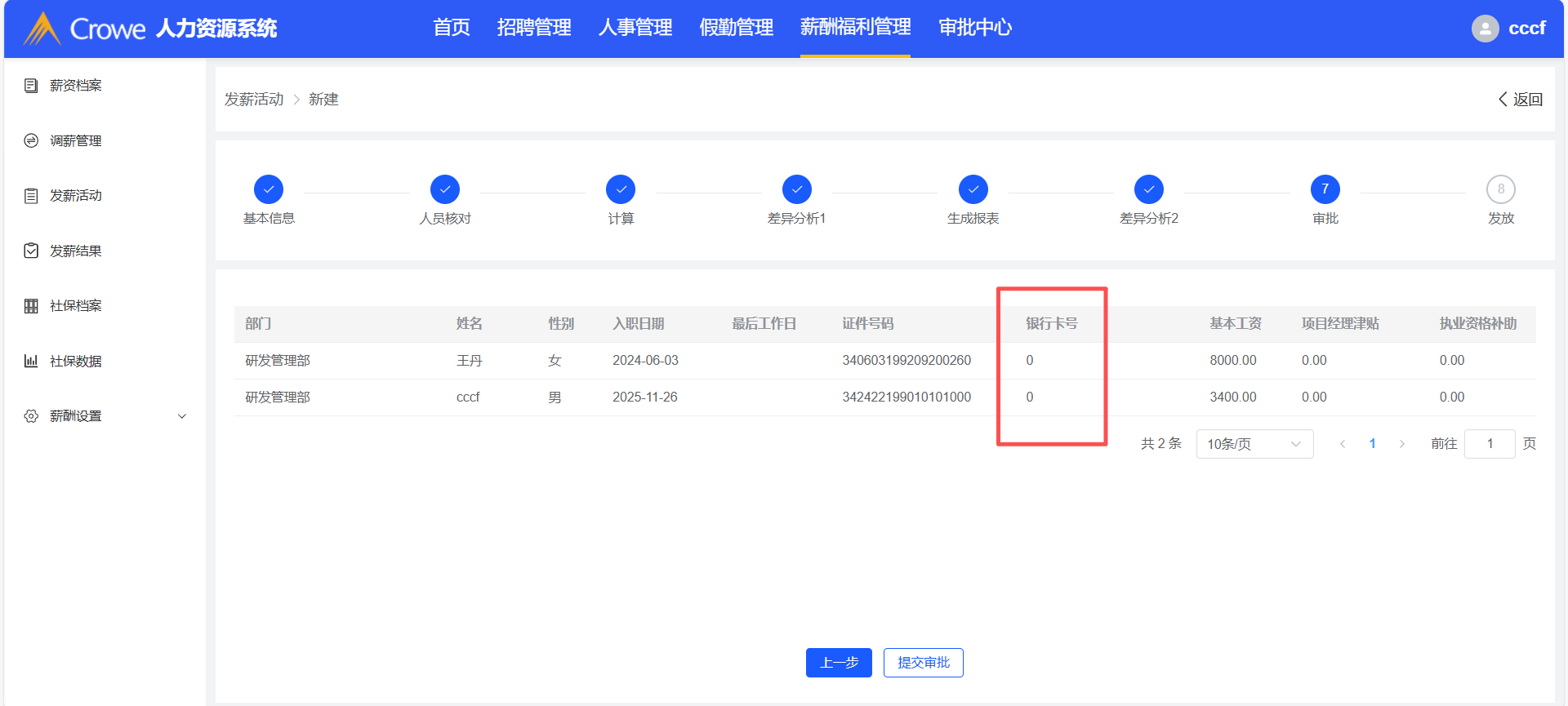Open 假勤管理 in top navigation
1568x706 pixels.
click(x=737, y=28)
